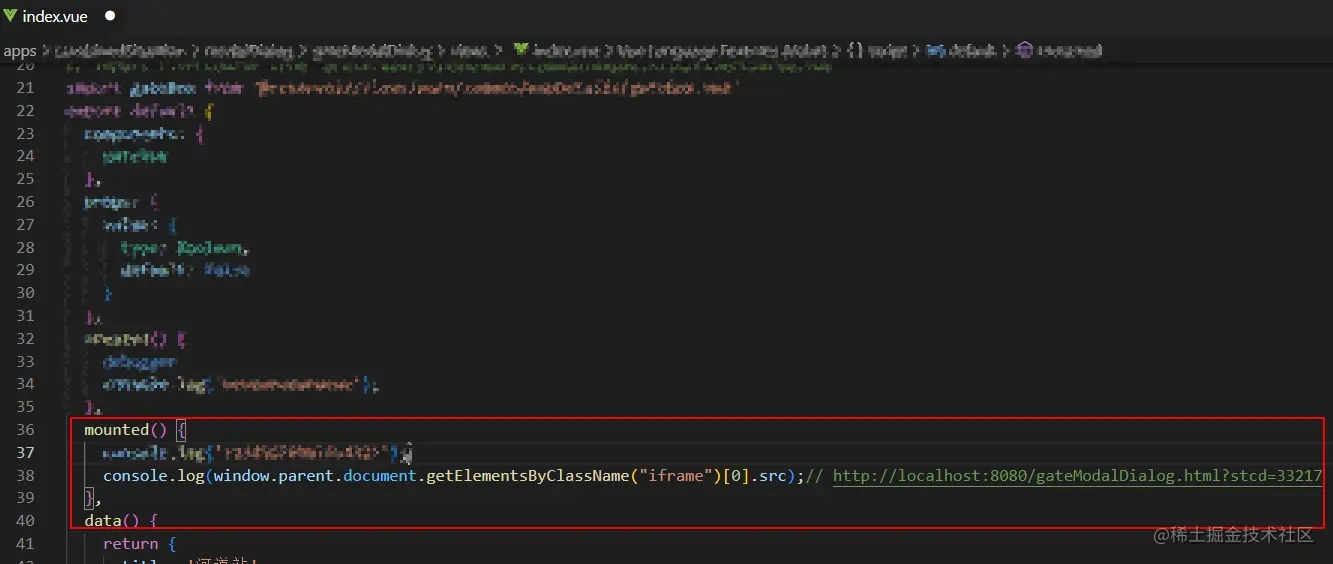Click the 'data()' method name on line 40
The width and height of the screenshot is (1333, 564).
pos(112,521)
